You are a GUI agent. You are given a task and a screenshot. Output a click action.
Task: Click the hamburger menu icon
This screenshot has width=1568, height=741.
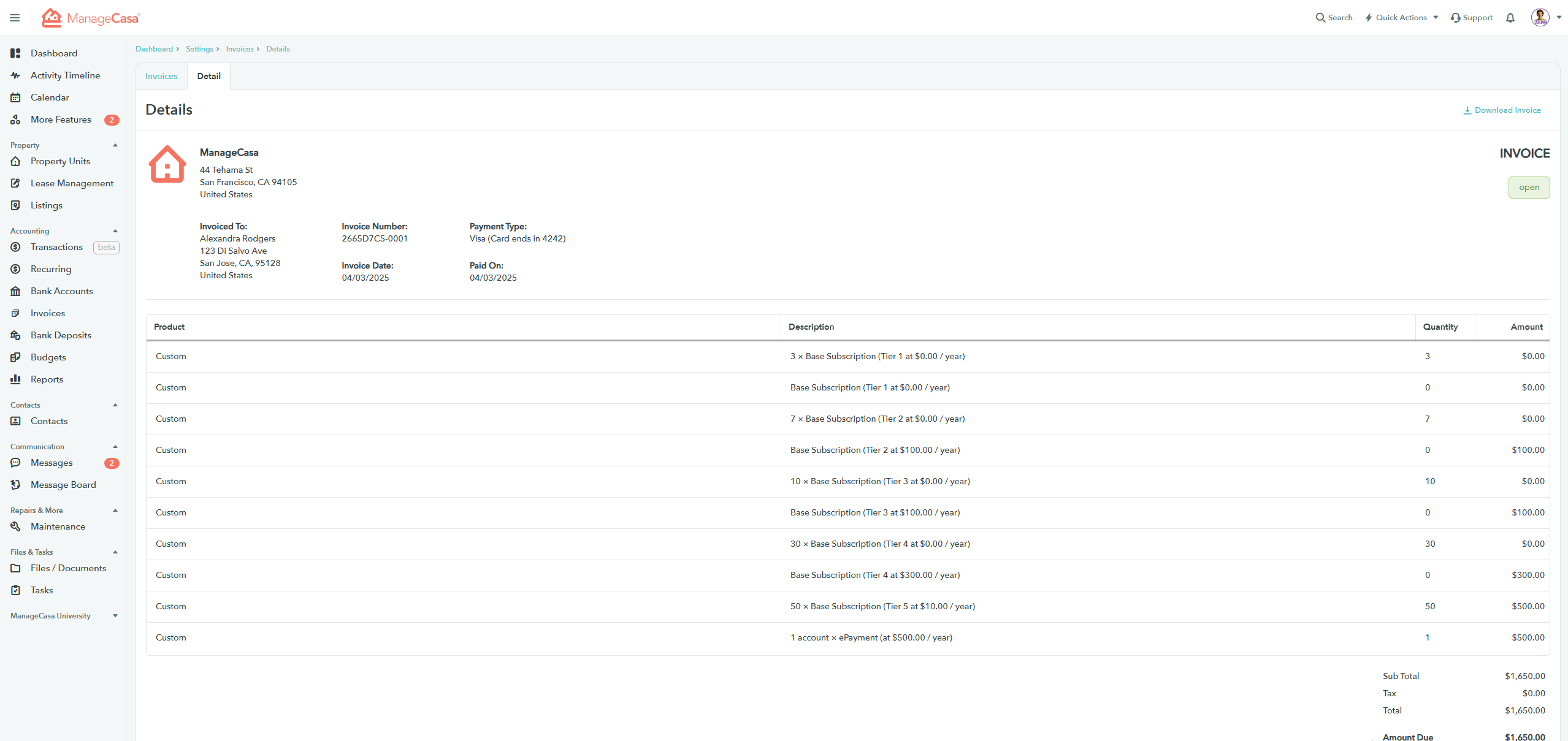[x=15, y=18]
